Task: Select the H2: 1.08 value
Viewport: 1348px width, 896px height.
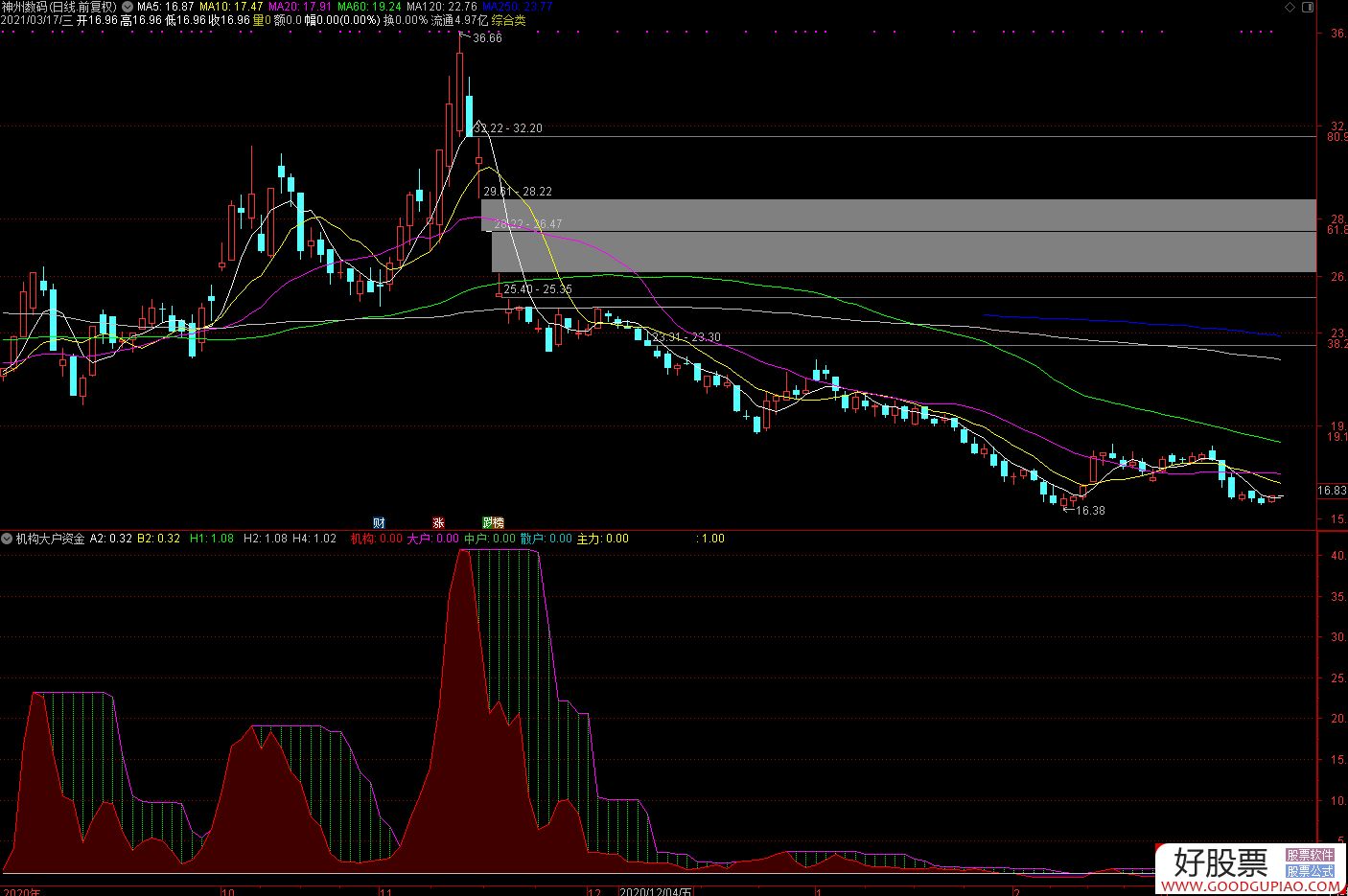Action: [266, 539]
